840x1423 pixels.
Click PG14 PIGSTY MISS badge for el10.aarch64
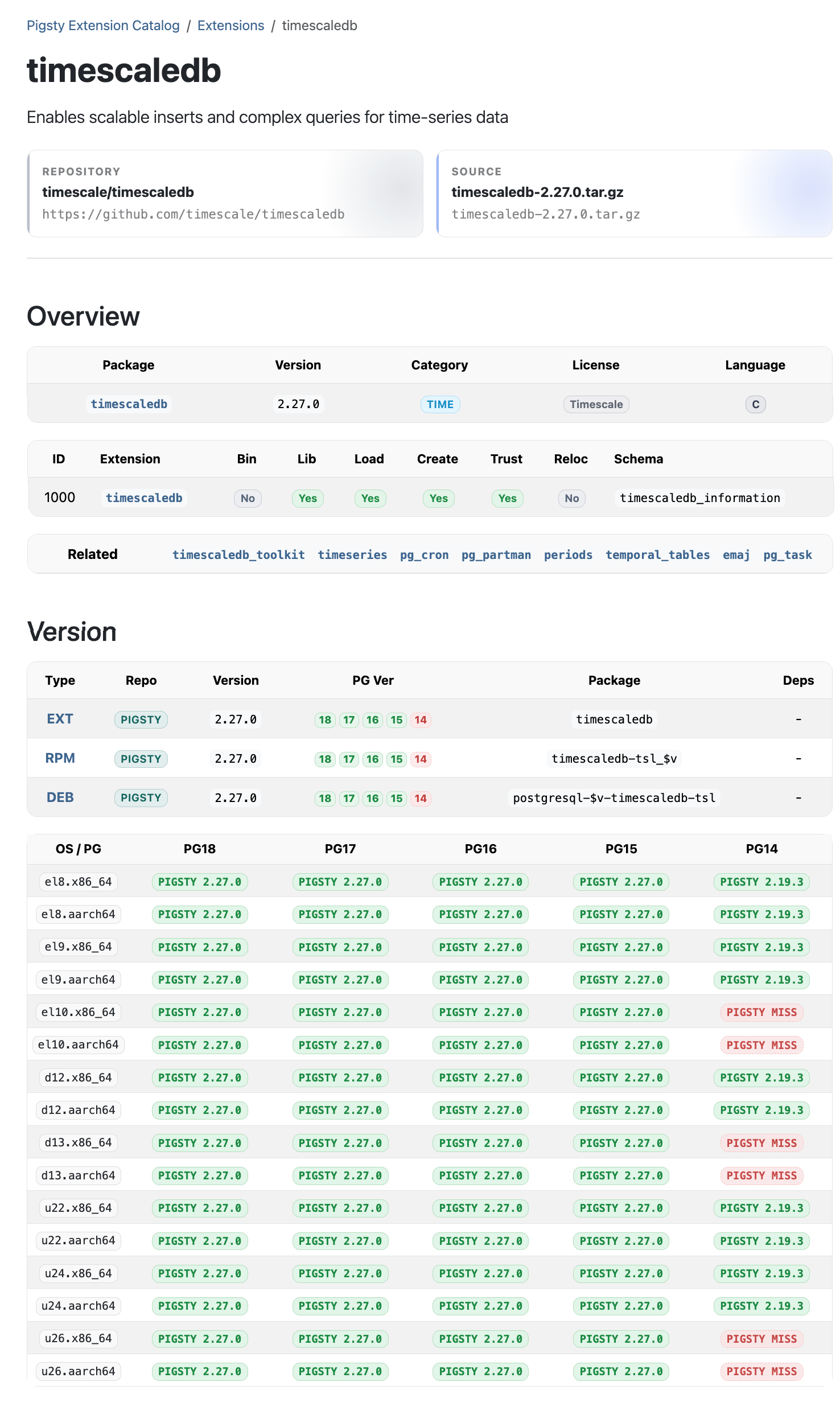[x=761, y=1046]
